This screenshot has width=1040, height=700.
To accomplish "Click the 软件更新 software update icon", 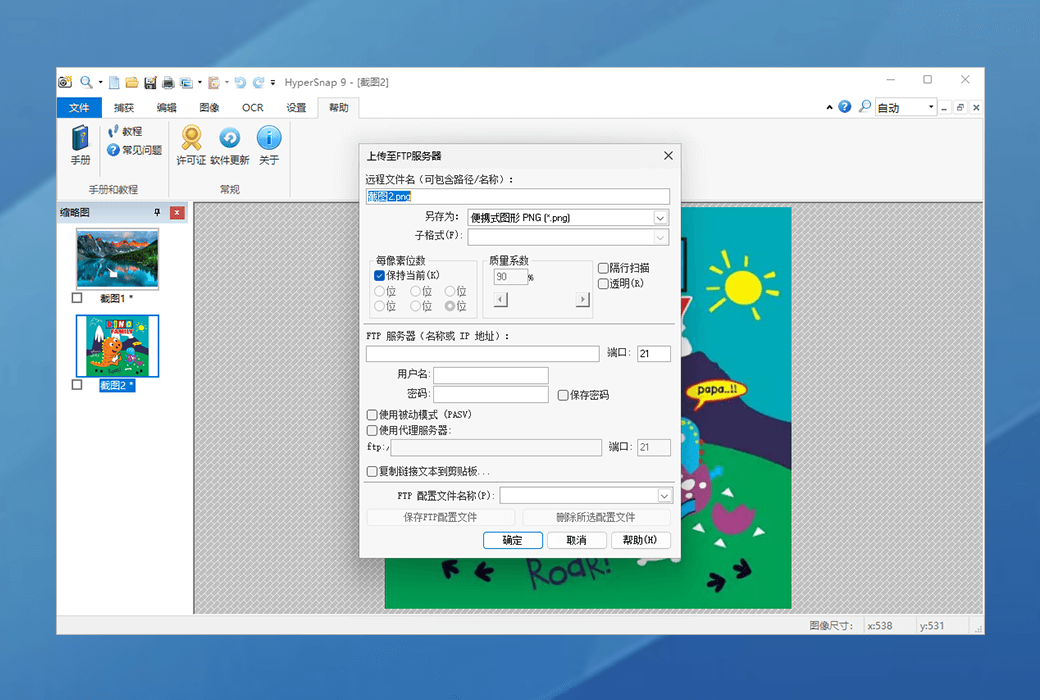I will coord(229,139).
